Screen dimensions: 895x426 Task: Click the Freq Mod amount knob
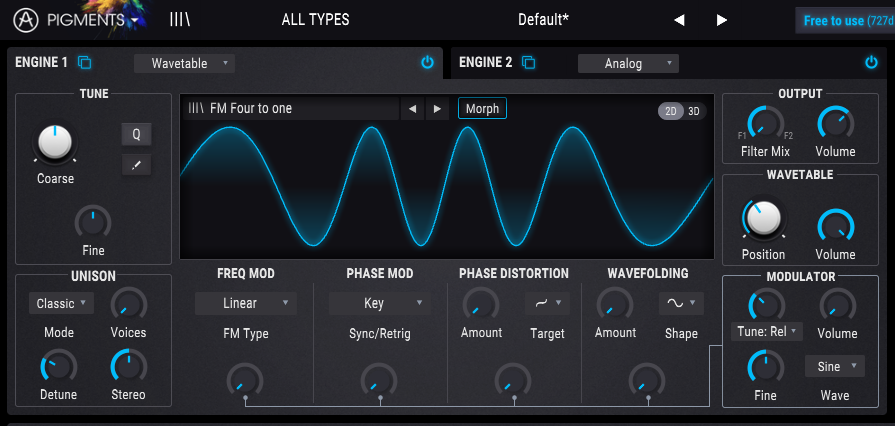(x=245, y=380)
